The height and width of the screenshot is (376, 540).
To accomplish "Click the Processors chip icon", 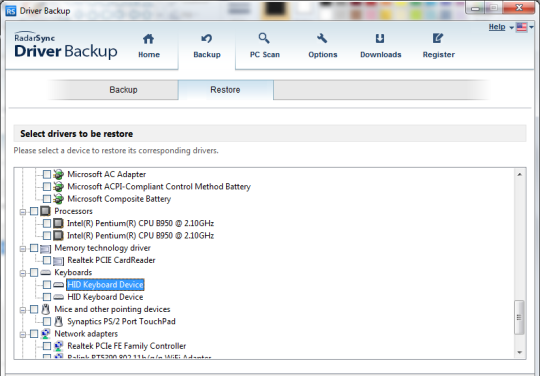I will (45, 211).
